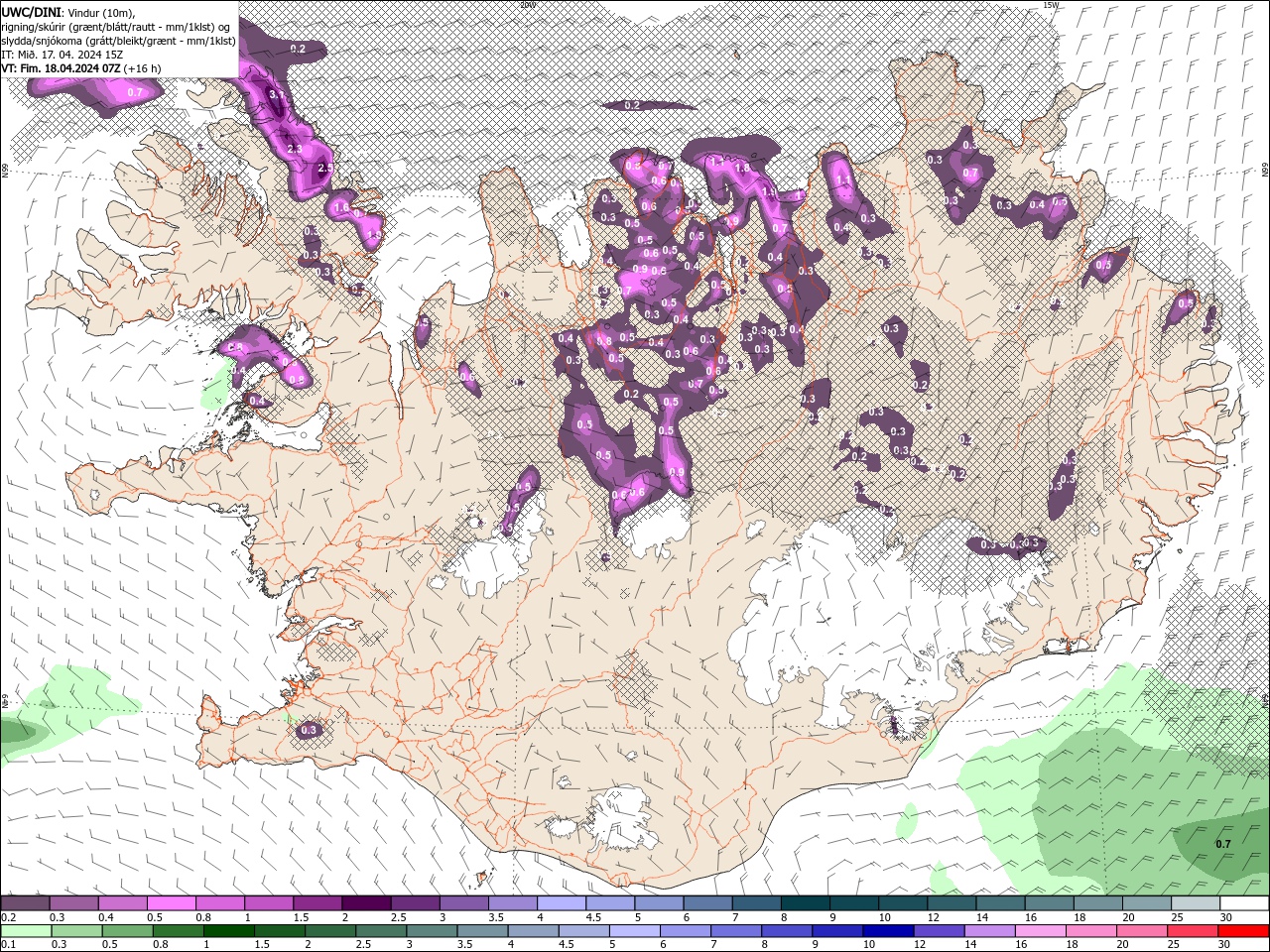Click the 15W longitude label
This screenshot has width=1270, height=952.
click(x=1051, y=5)
